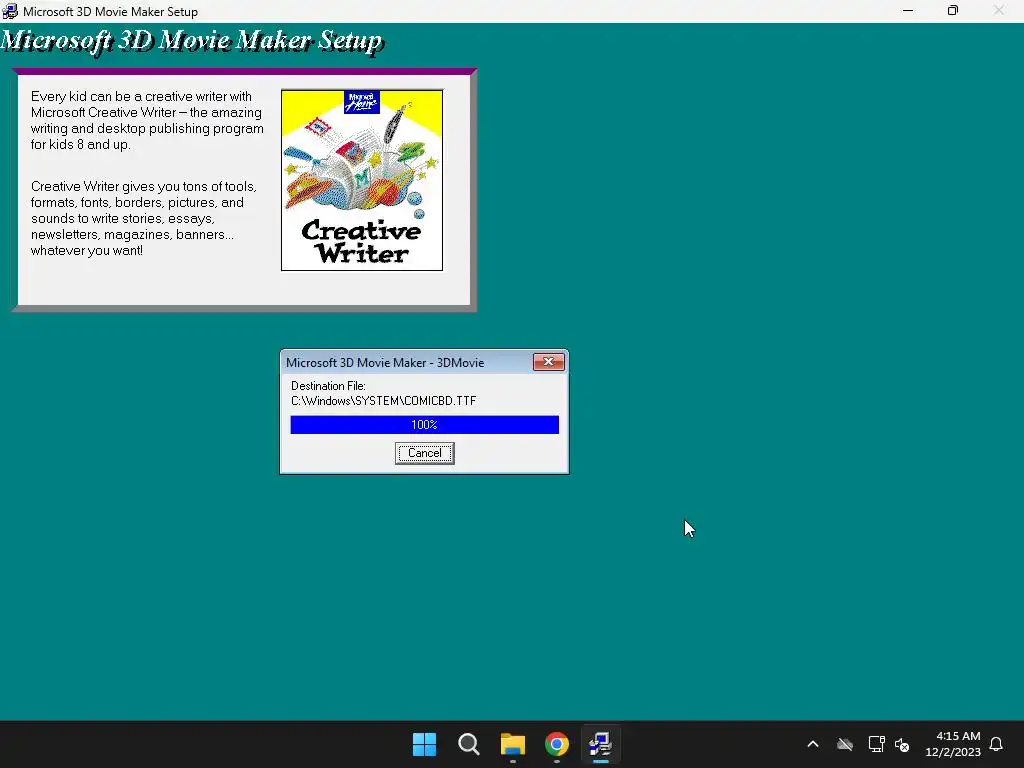Click the OneDrive cloud tray icon
This screenshot has height=768, width=1024.
845,744
